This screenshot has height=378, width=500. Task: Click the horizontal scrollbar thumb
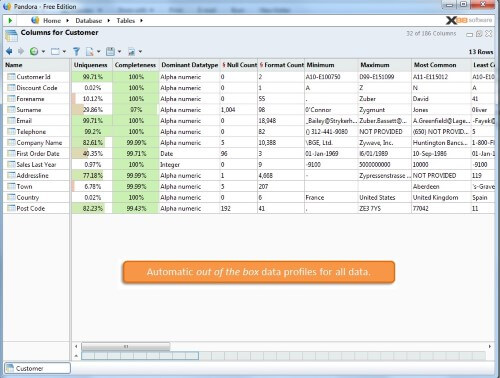point(126,347)
